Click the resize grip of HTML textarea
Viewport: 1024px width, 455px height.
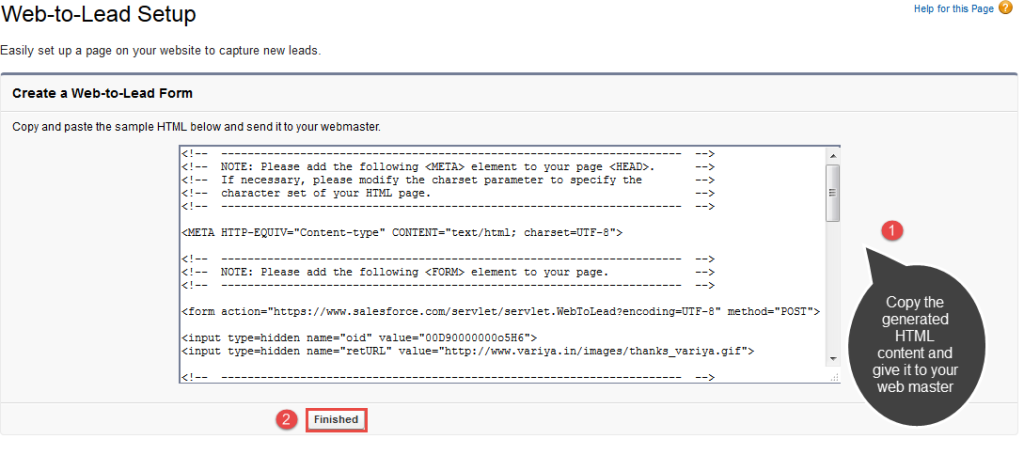click(x=834, y=377)
